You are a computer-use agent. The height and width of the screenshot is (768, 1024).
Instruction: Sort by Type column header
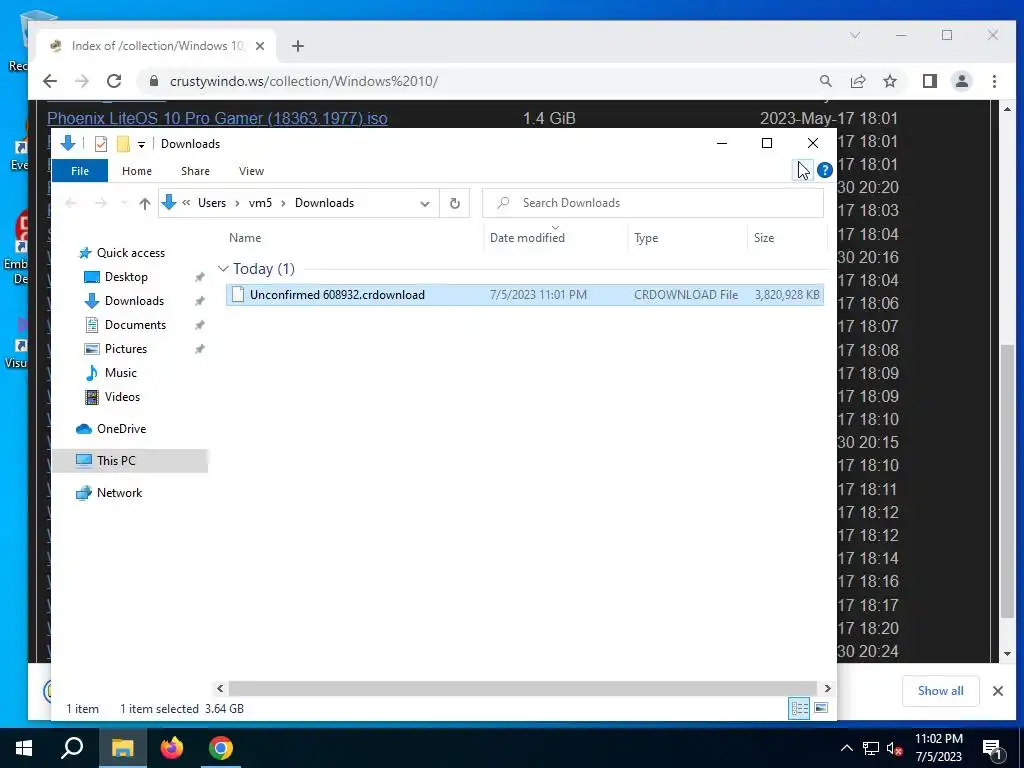(646, 238)
